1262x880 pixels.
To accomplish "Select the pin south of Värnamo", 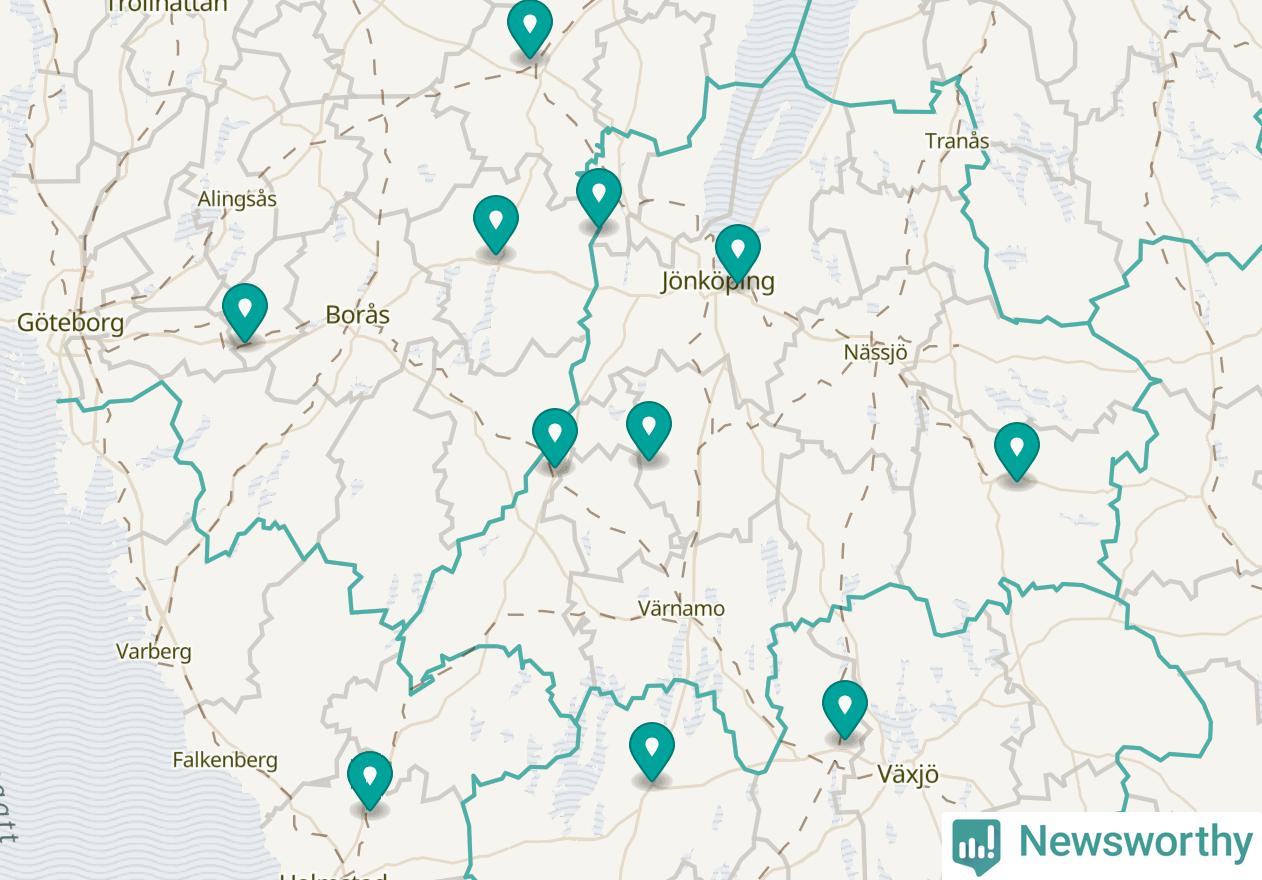I will click(652, 750).
